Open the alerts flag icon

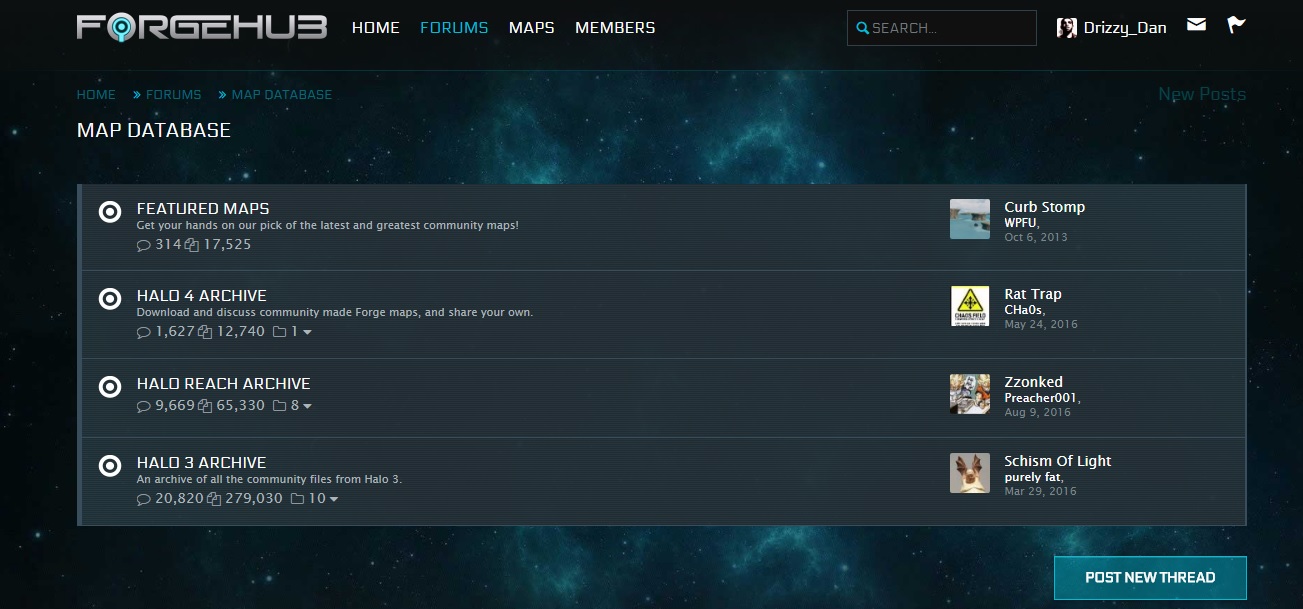click(1237, 25)
